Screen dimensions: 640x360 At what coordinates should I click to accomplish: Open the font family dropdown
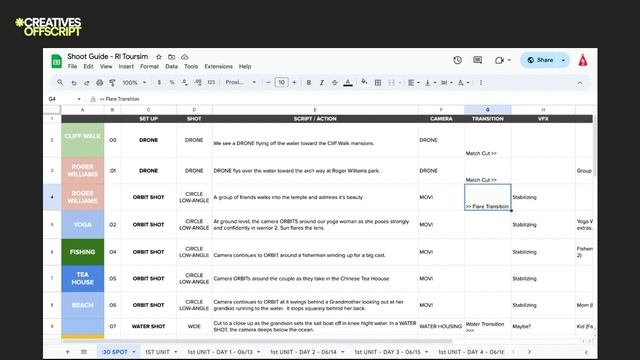(240, 82)
